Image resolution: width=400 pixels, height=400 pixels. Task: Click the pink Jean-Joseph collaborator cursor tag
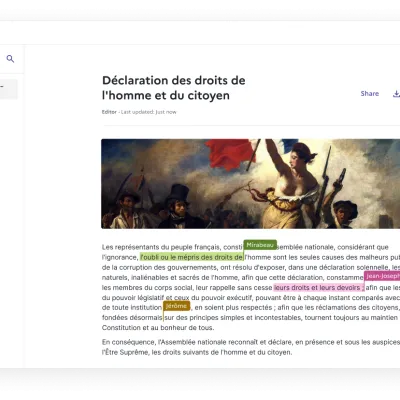pos(382,276)
